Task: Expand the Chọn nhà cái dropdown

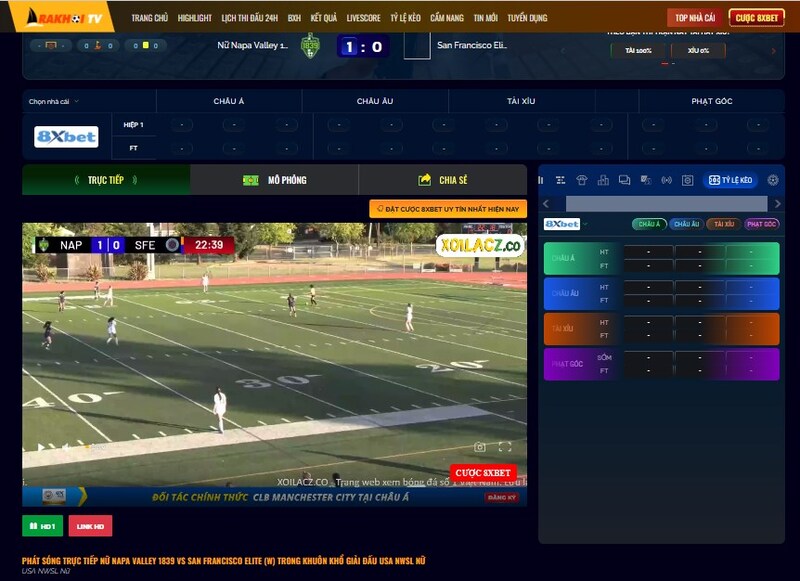Action: pyautogui.click(x=54, y=102)
